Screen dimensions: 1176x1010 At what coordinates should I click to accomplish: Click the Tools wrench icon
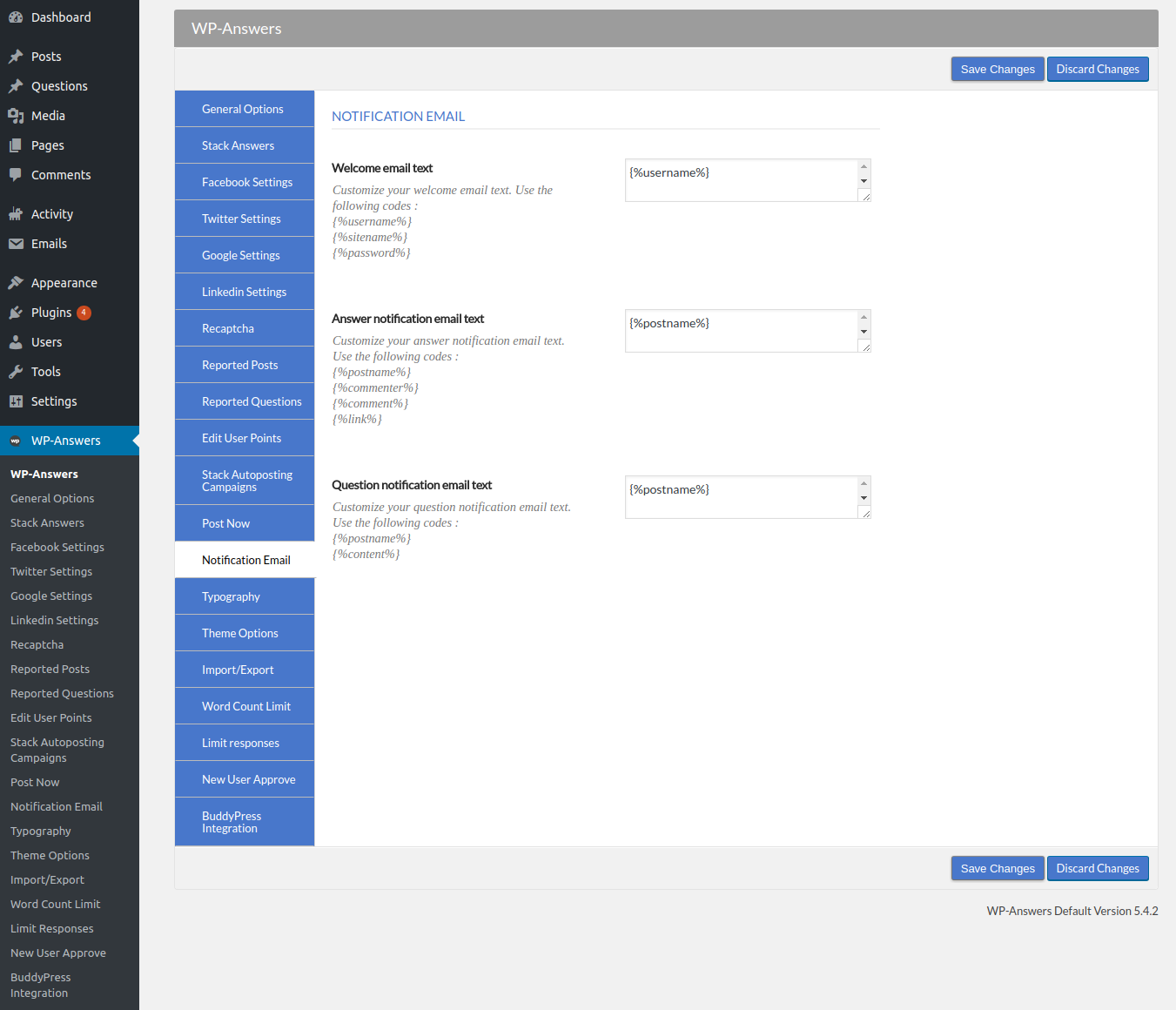(x=16, y=372)
